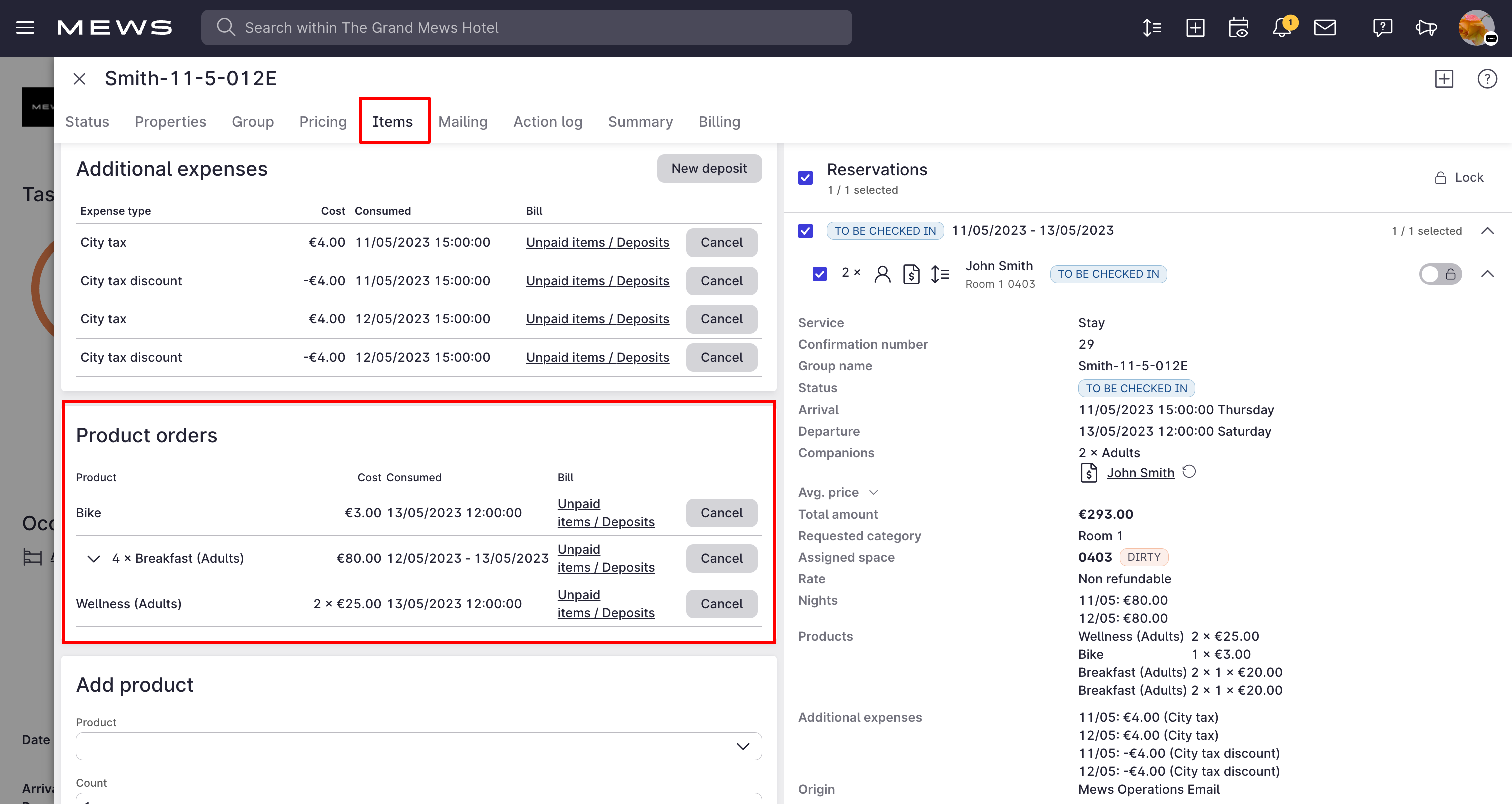
Task: Expand the 4 × Breakfast (Adults) row
Action: point(94,559)
